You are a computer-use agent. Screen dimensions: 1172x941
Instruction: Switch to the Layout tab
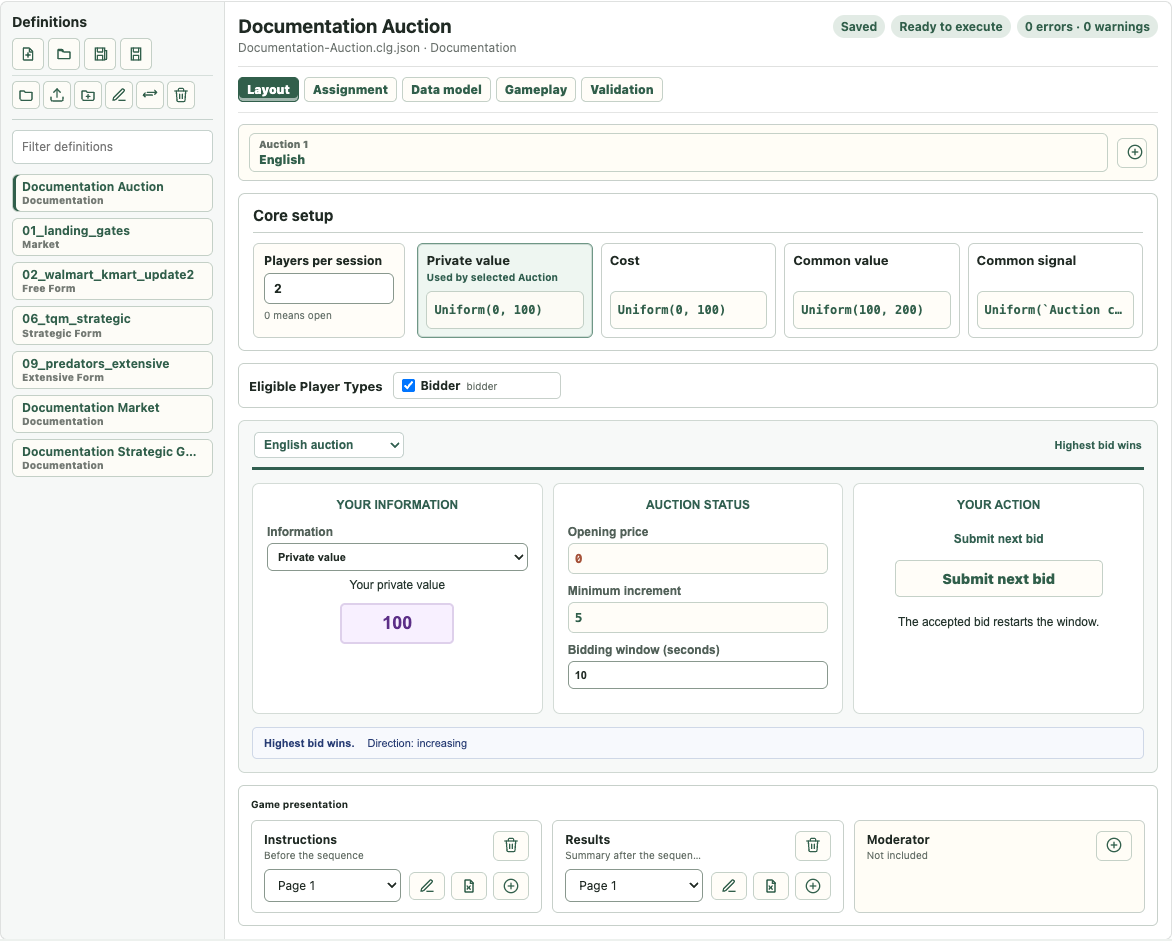pos(268,90)
